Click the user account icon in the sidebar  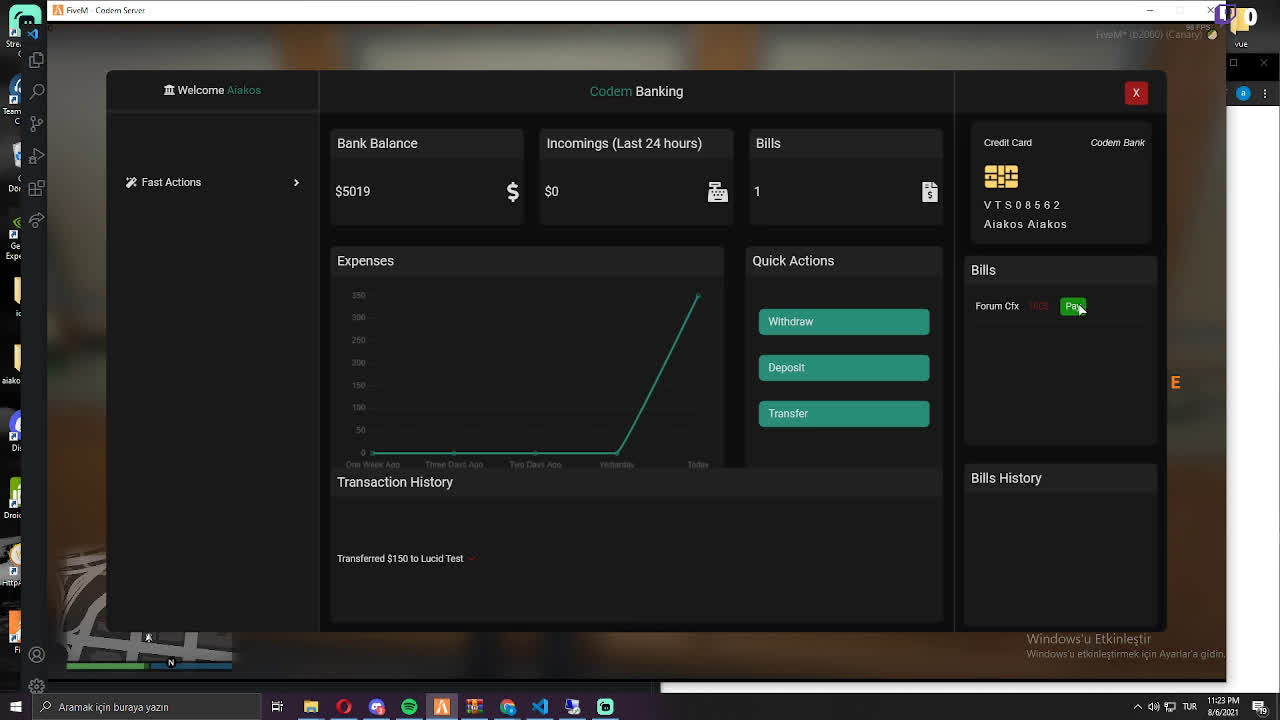tap(37, 655)
